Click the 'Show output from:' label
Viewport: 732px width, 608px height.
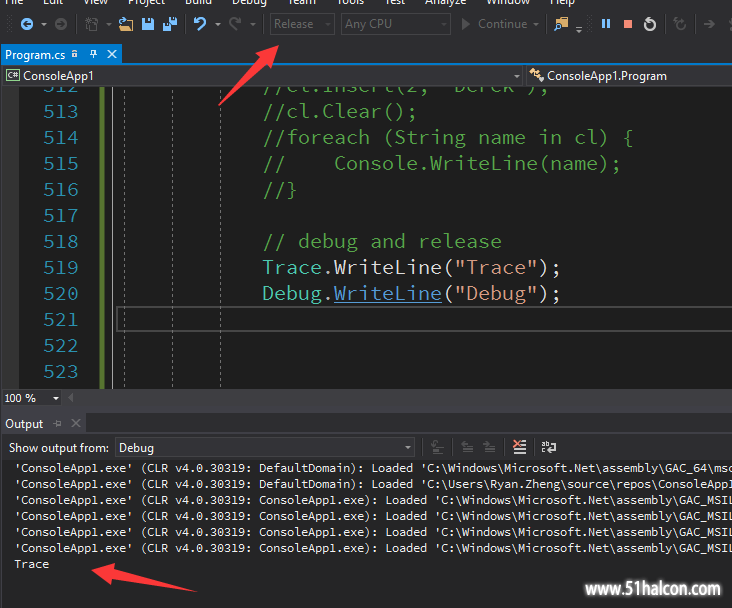tap(59, 448)
